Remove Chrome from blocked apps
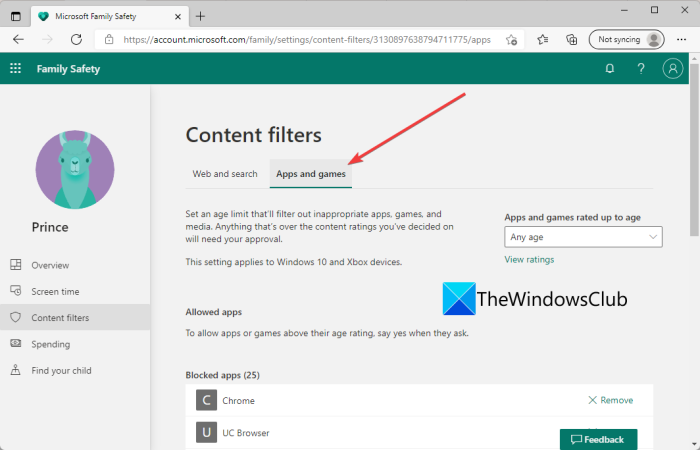This screenshot has width=700, height=450. point(610,400)
